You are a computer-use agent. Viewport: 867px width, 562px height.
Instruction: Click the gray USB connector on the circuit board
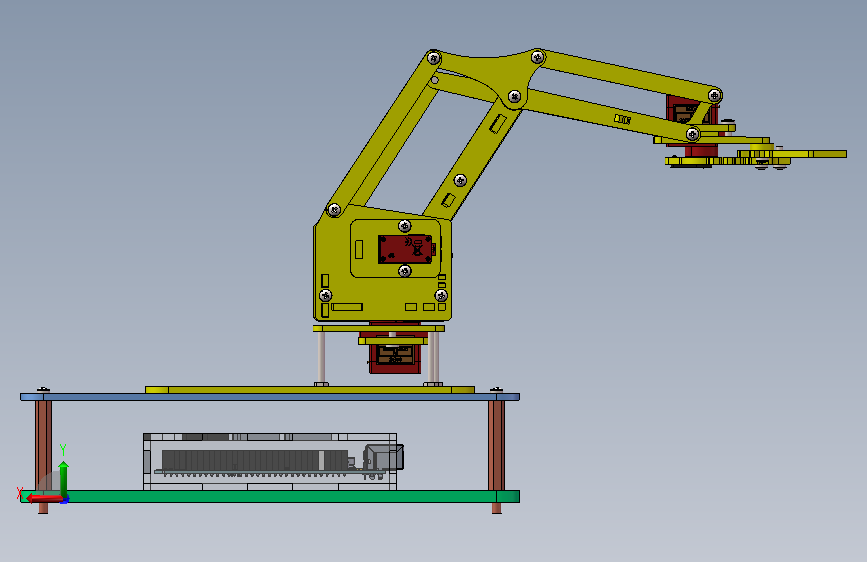(383, 457)
